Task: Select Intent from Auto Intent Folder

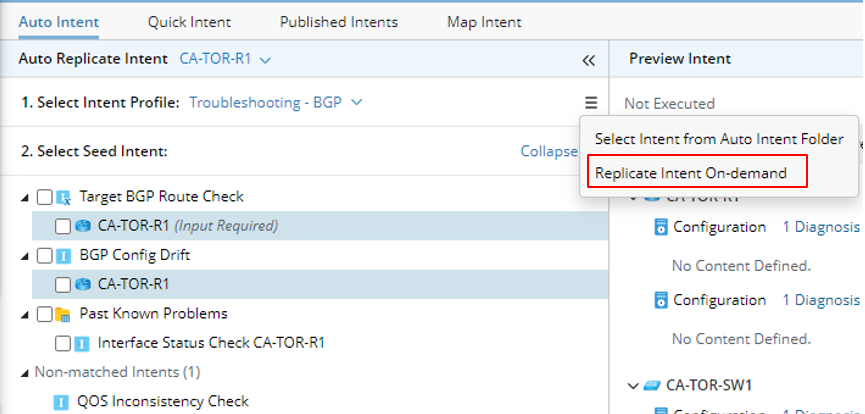Action: tap(719, 139)
